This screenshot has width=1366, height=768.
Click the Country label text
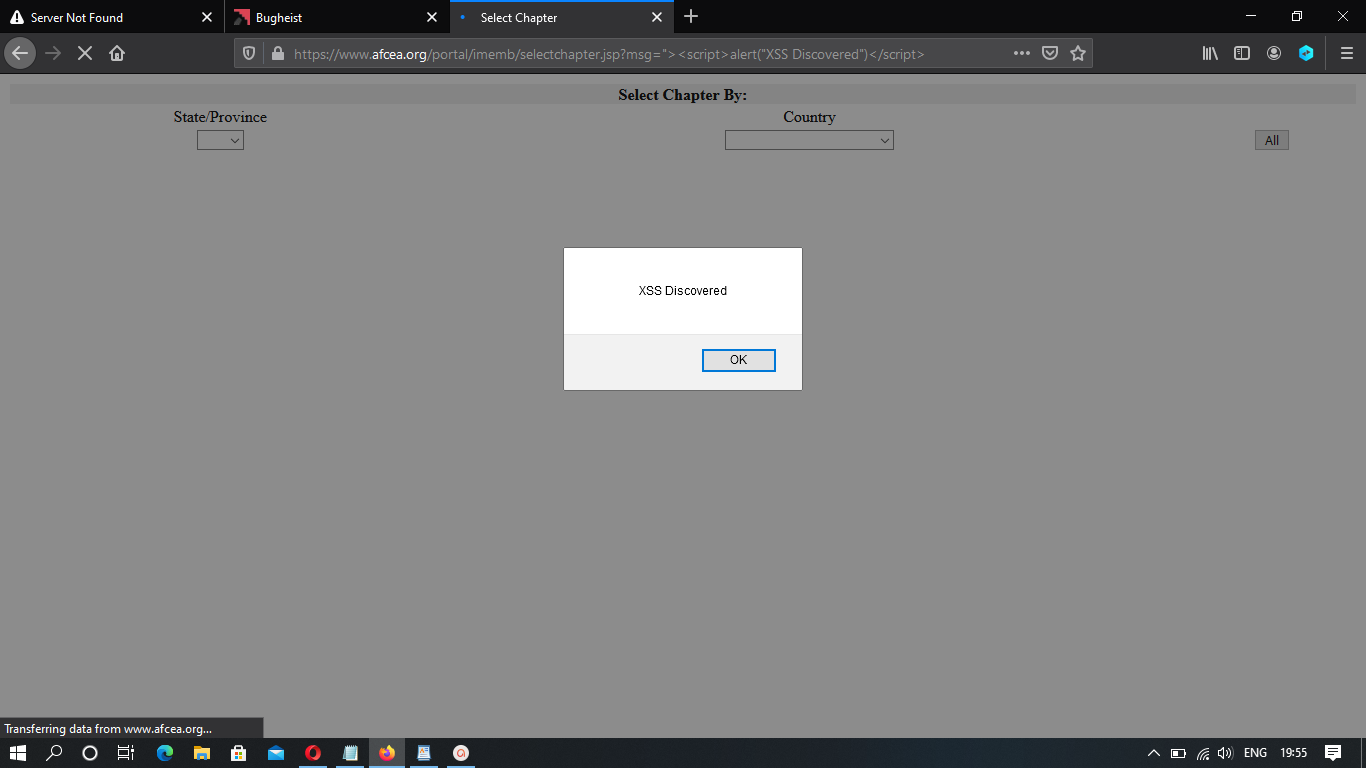pos(809,117)
